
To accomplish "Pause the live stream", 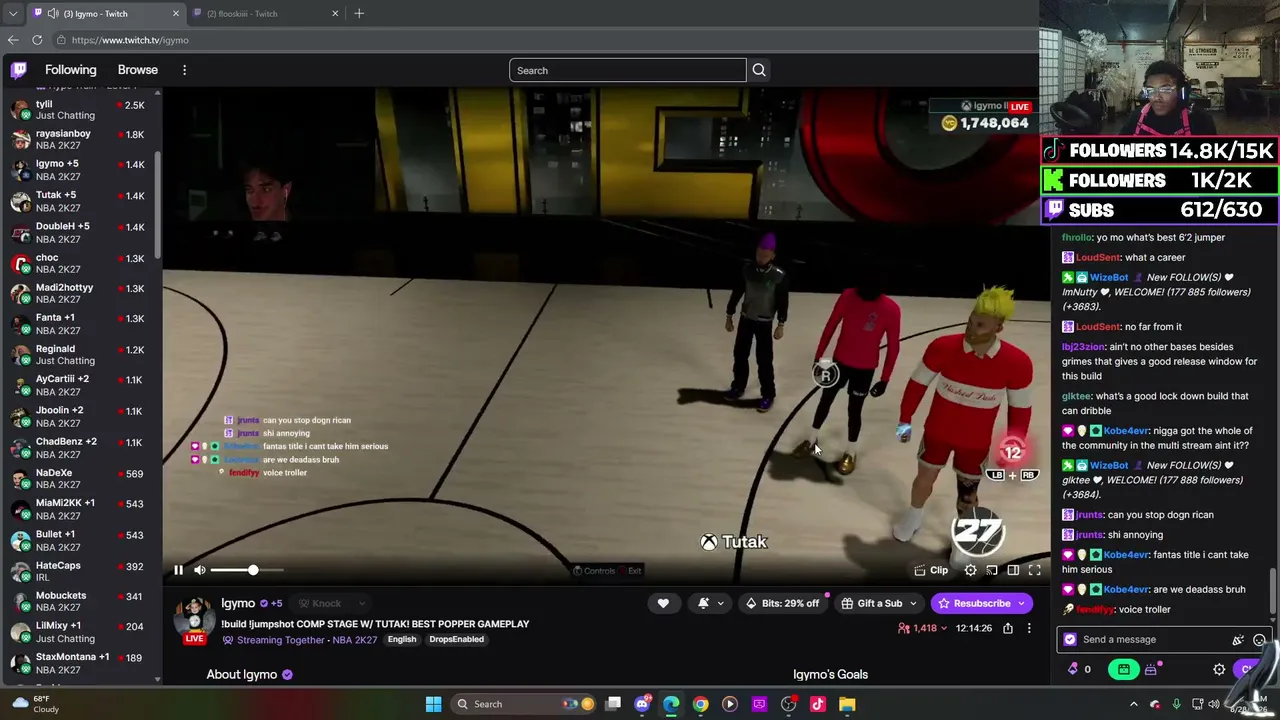I will click(x=178, y=570).
